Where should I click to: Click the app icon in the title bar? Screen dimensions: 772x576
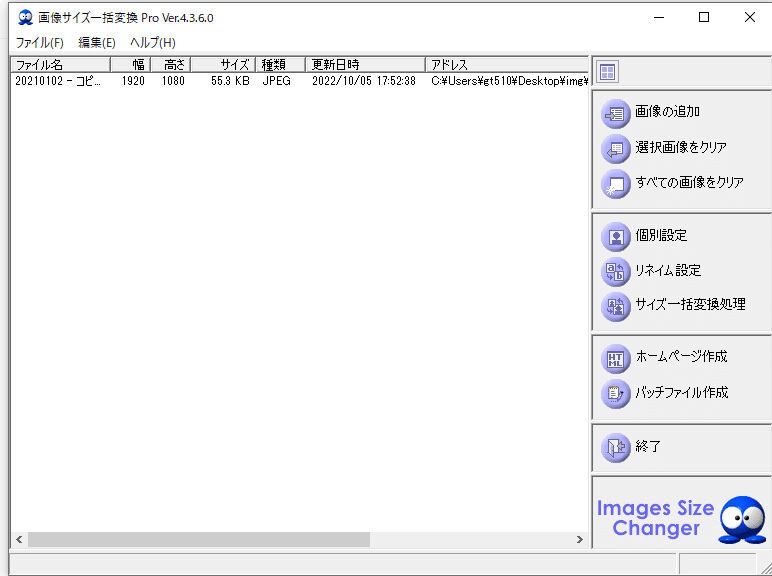coord(25,18)
